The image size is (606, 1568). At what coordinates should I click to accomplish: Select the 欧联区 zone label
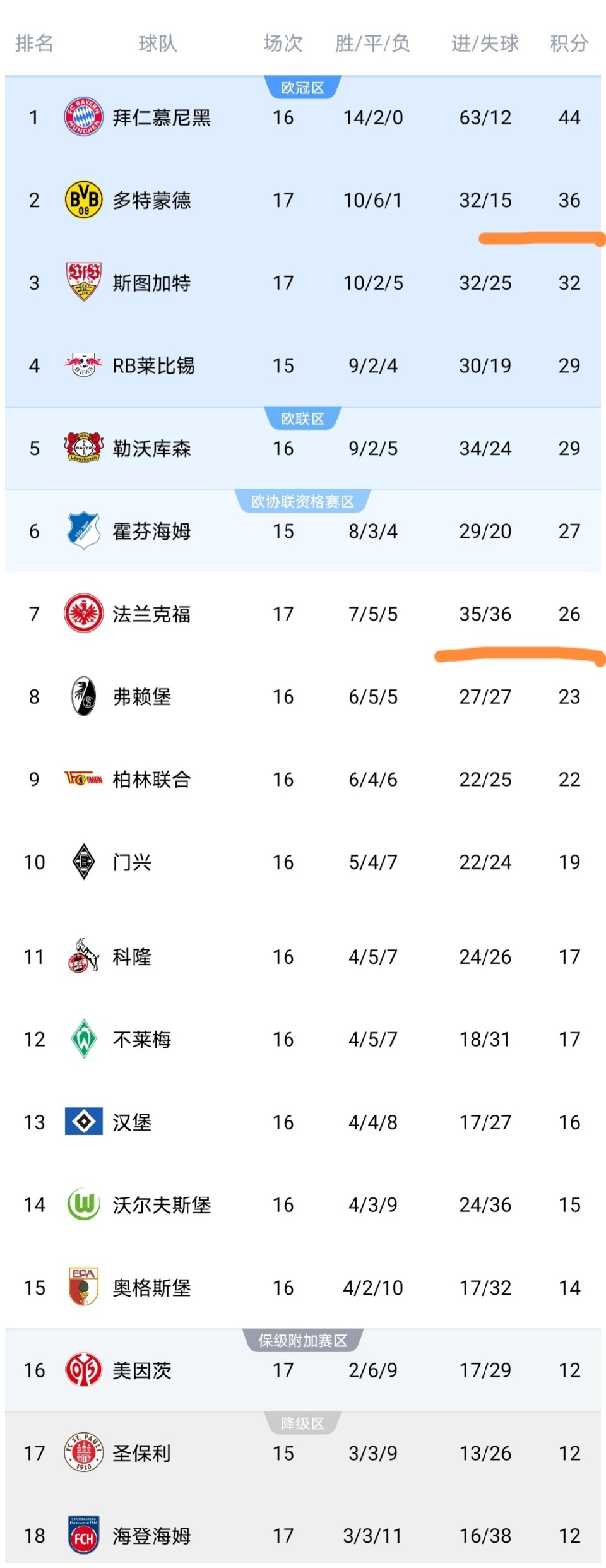tap(302, 419)
